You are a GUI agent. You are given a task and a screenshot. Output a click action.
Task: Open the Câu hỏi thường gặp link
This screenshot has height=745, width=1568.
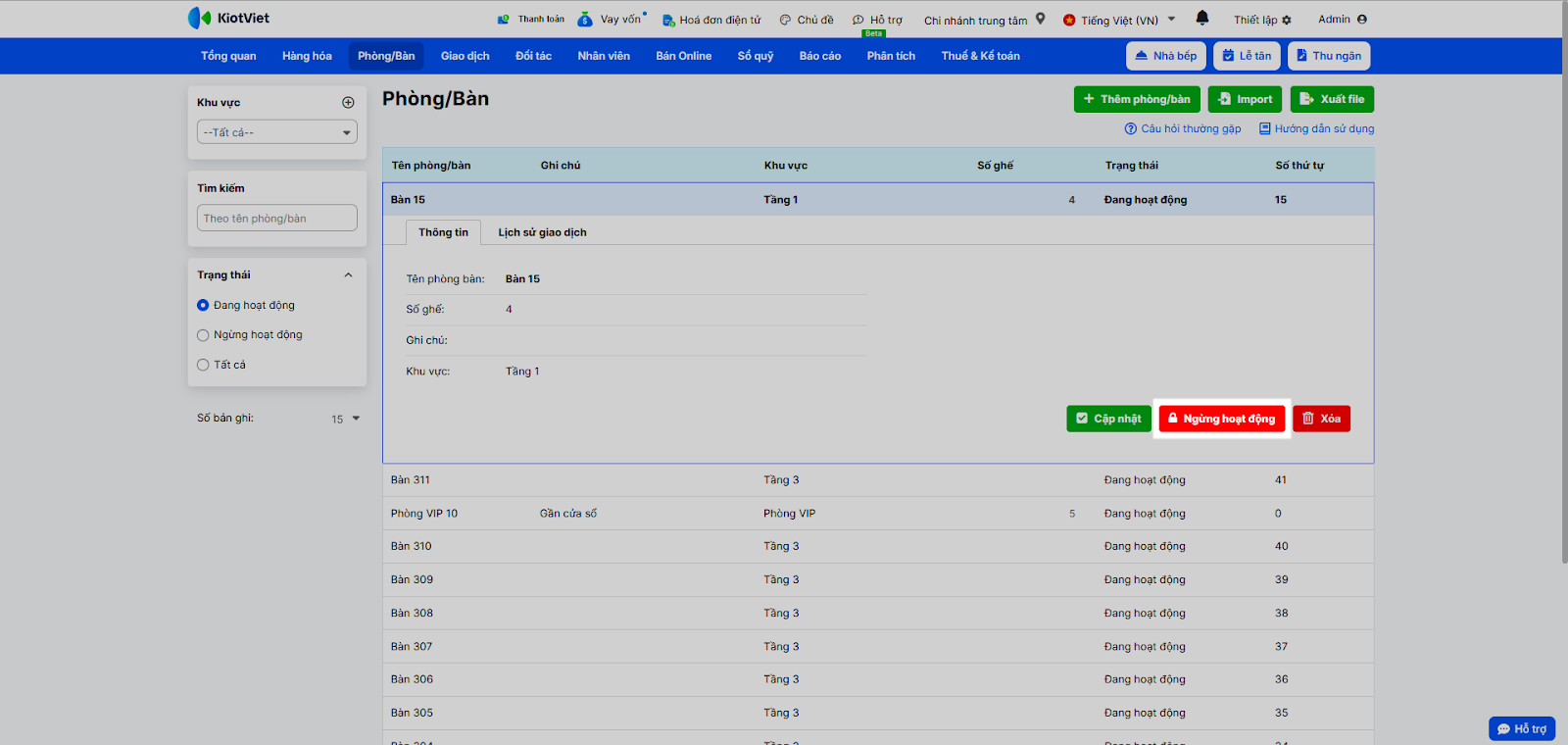[x=1183, y=128]
